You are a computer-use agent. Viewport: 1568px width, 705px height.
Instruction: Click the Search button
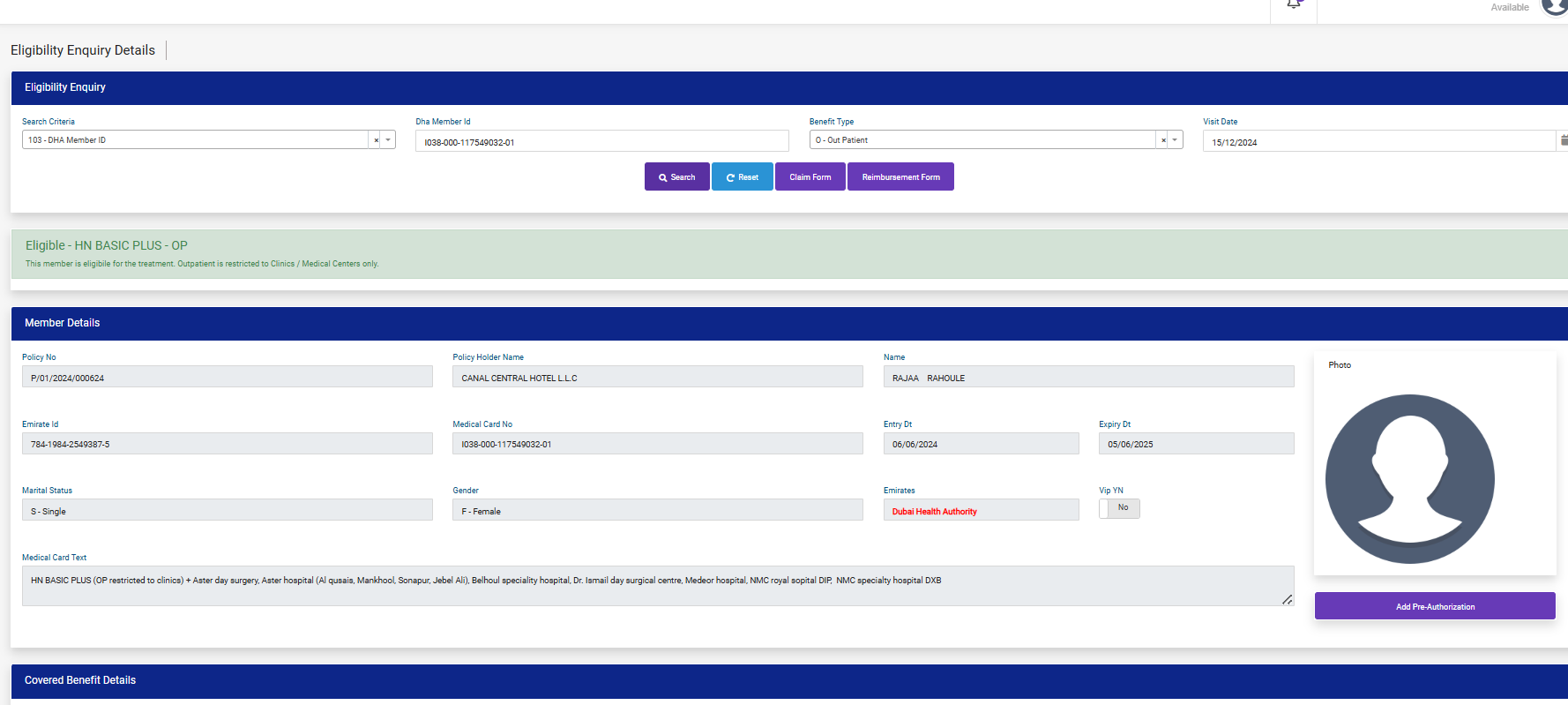pyautogui.click(x=676, y=176)
